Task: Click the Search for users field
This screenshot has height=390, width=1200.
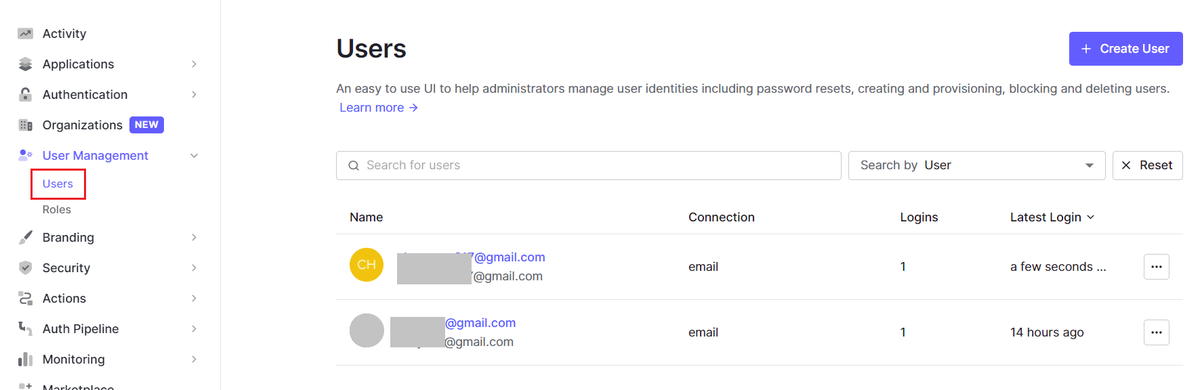Action: [588, 165]
